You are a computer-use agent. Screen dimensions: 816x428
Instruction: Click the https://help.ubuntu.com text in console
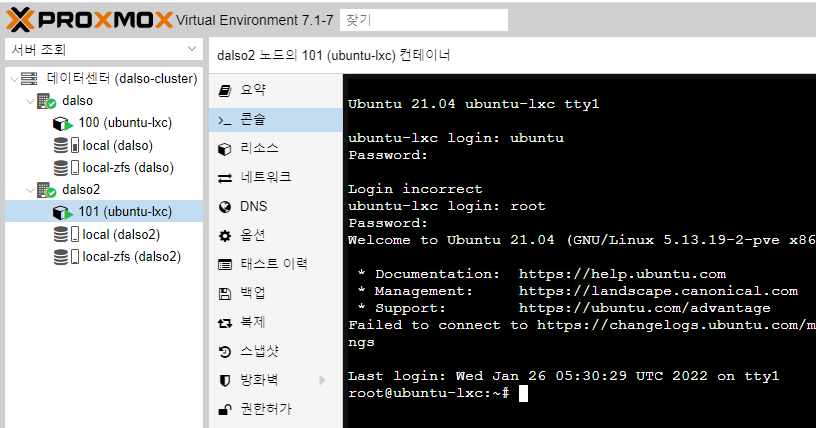[622, 274]
